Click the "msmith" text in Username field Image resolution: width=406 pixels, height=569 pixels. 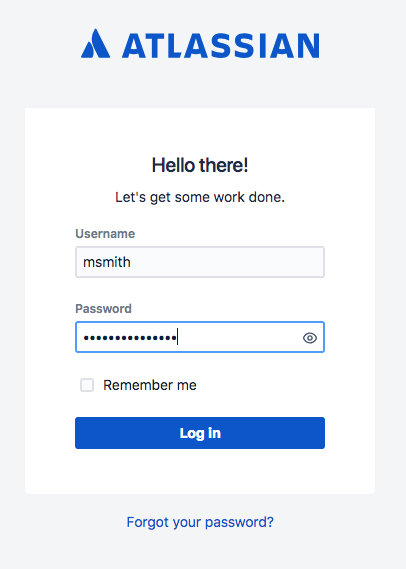coord(107,262)
